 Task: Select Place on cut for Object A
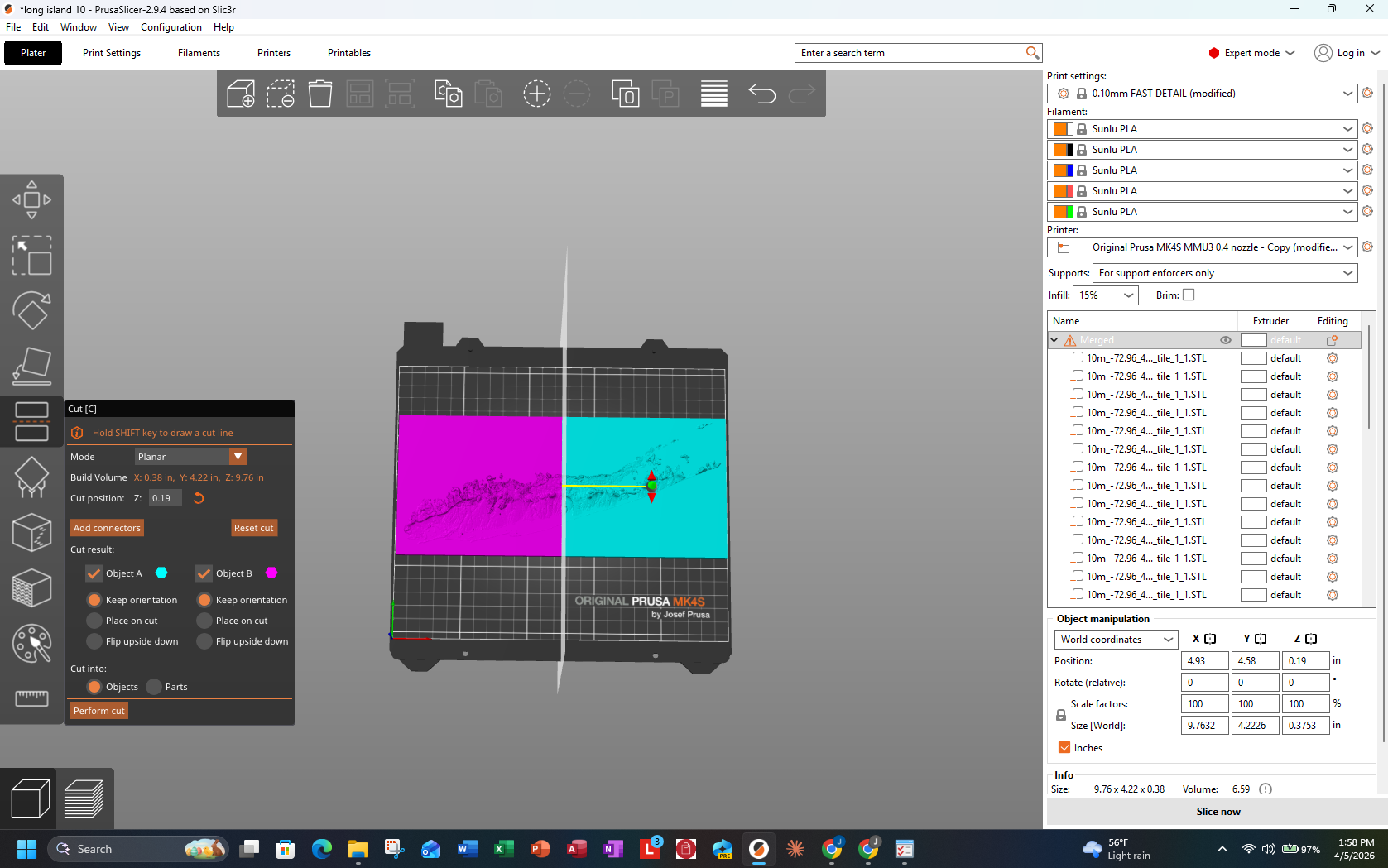(x=94, y=621)
